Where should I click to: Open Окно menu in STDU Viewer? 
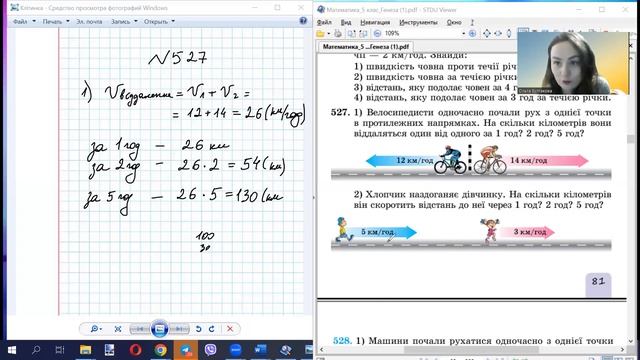454,22
